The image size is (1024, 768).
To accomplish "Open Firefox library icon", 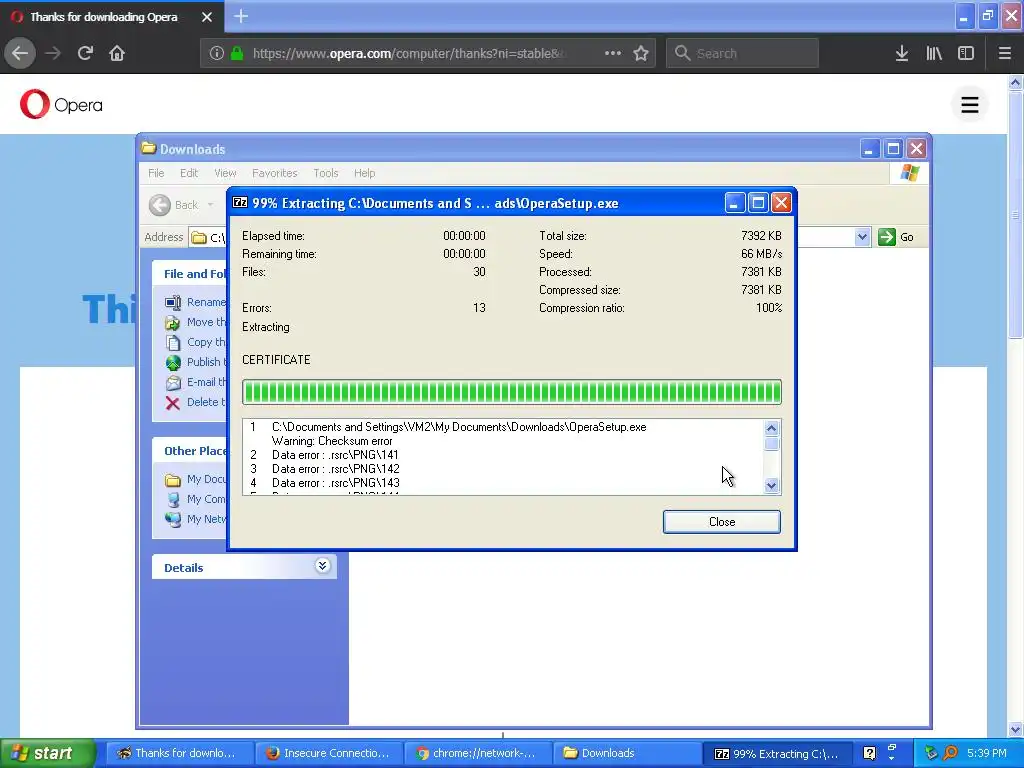I will point(934,53).
